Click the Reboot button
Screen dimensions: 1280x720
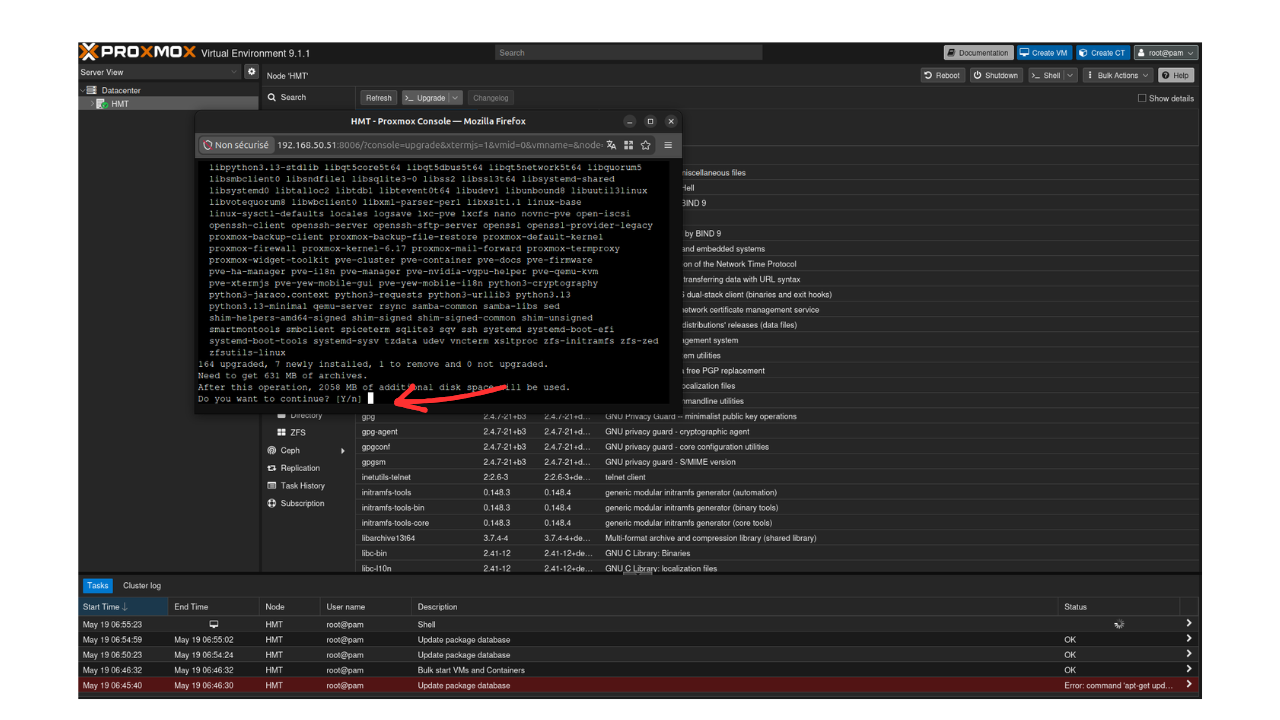(942, 75)
